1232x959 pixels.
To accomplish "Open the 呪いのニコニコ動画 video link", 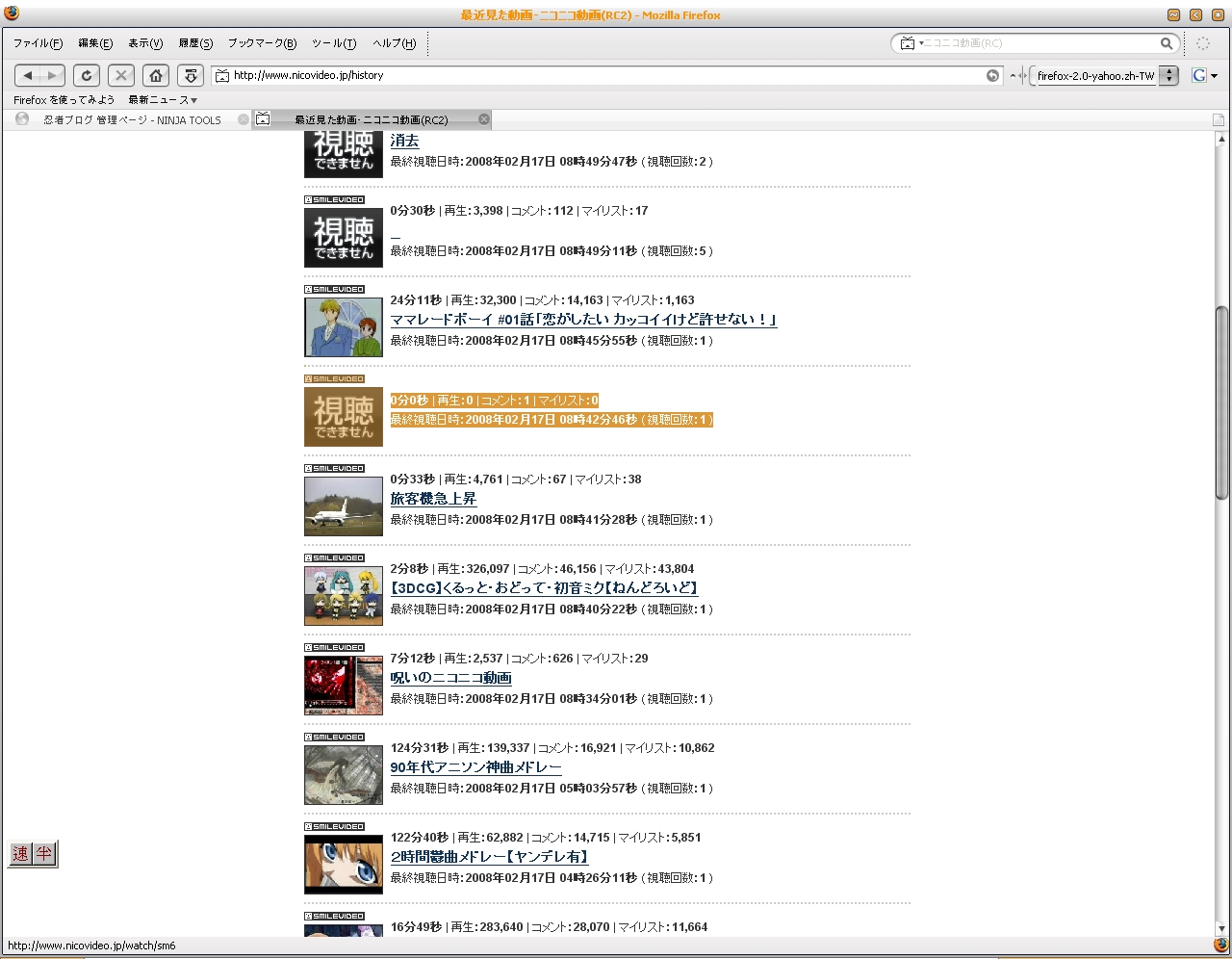I will [450, 678].
